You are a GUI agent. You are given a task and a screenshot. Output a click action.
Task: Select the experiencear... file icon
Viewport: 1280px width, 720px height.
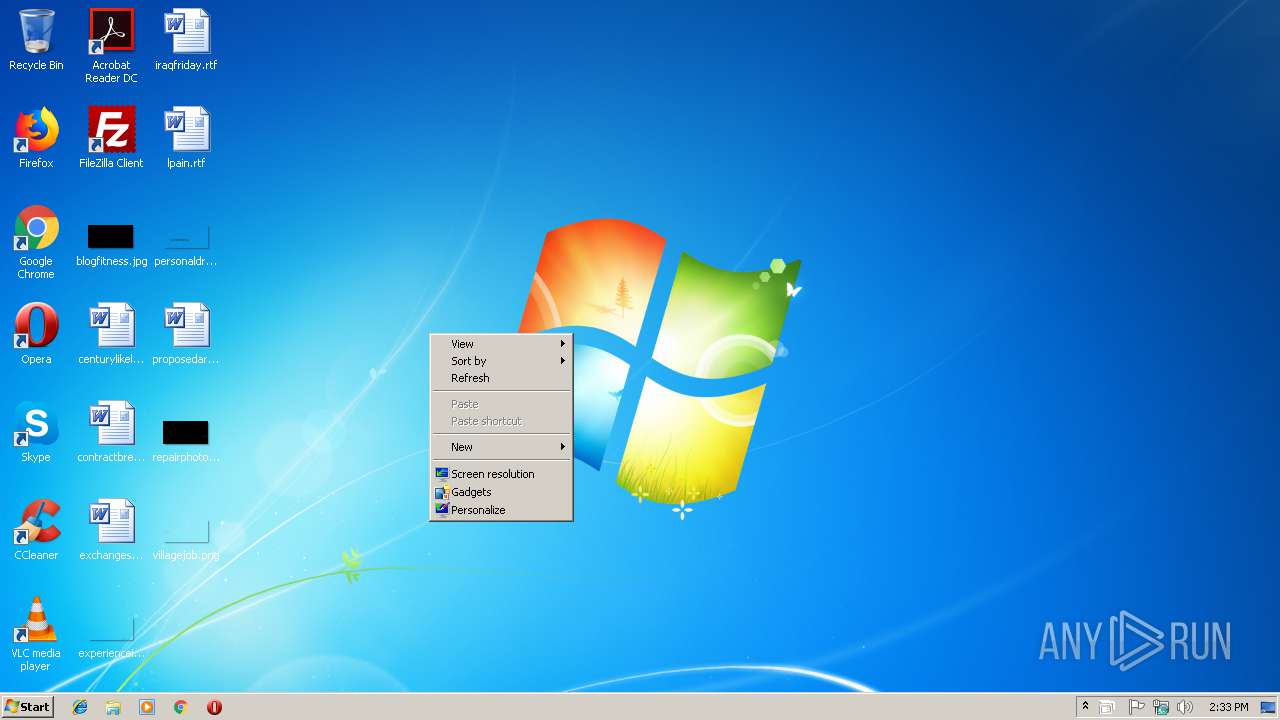111,640
